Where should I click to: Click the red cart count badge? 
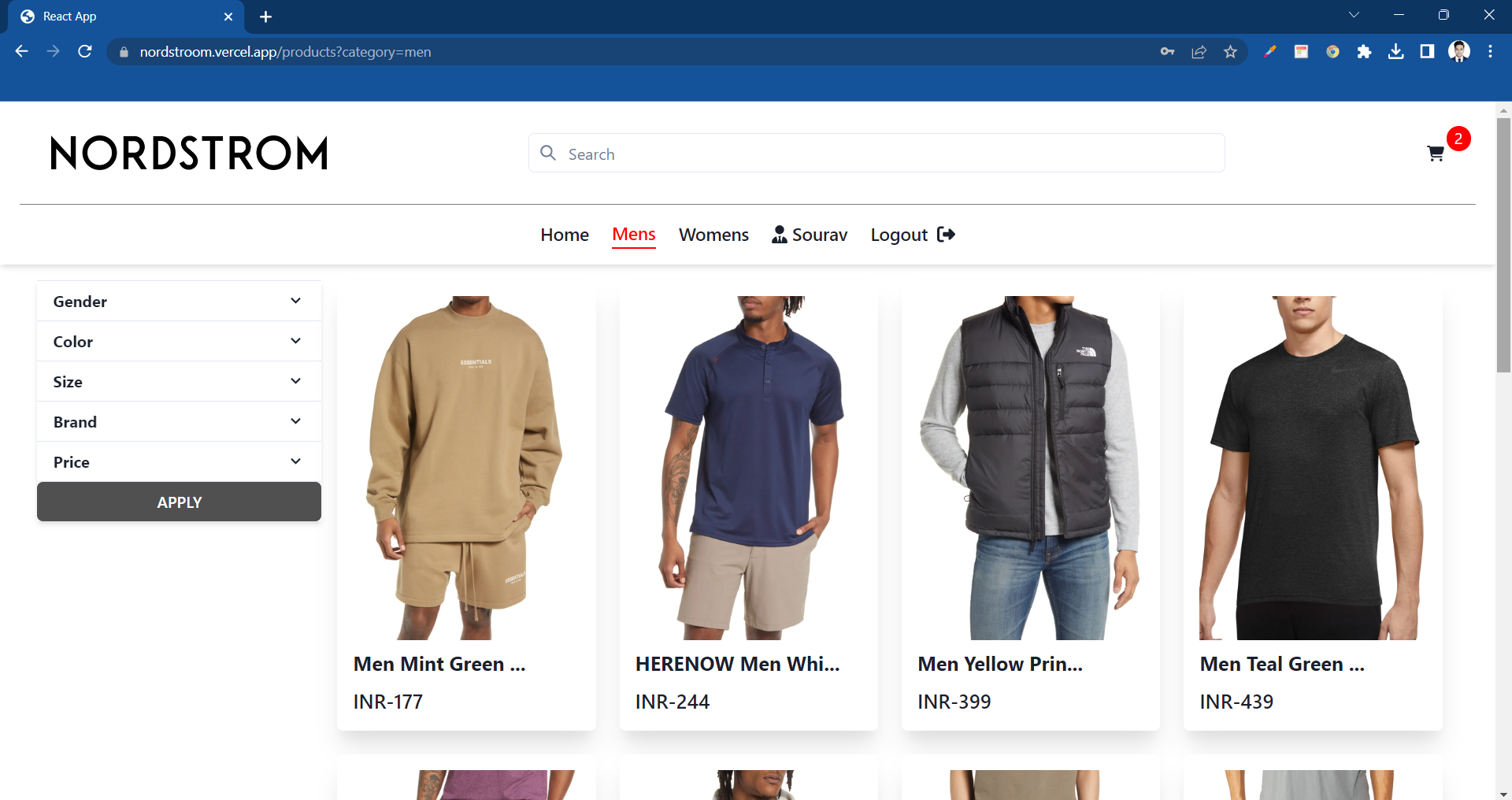(1458, 139)
